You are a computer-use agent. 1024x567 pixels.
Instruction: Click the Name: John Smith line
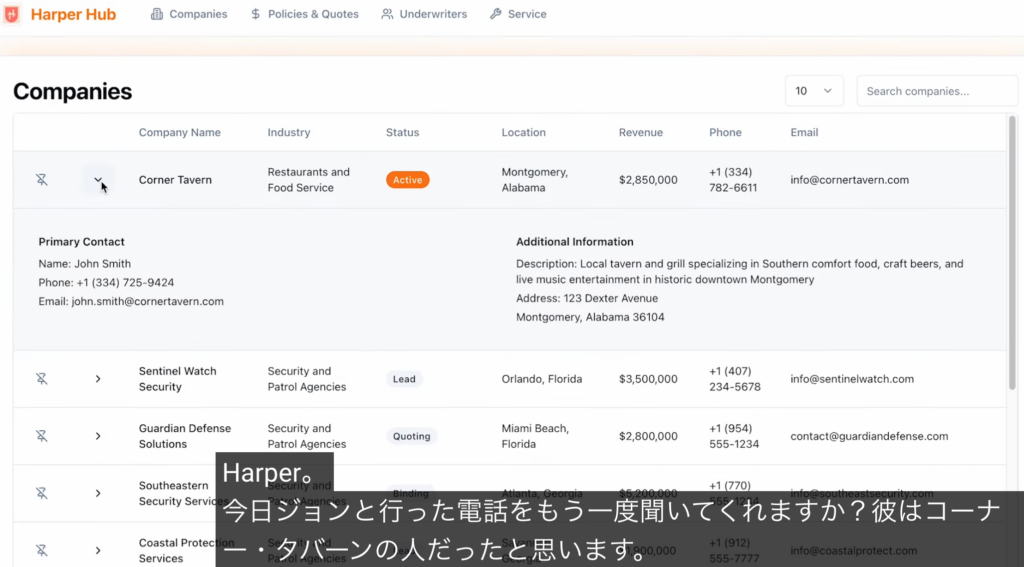point(85,264)
